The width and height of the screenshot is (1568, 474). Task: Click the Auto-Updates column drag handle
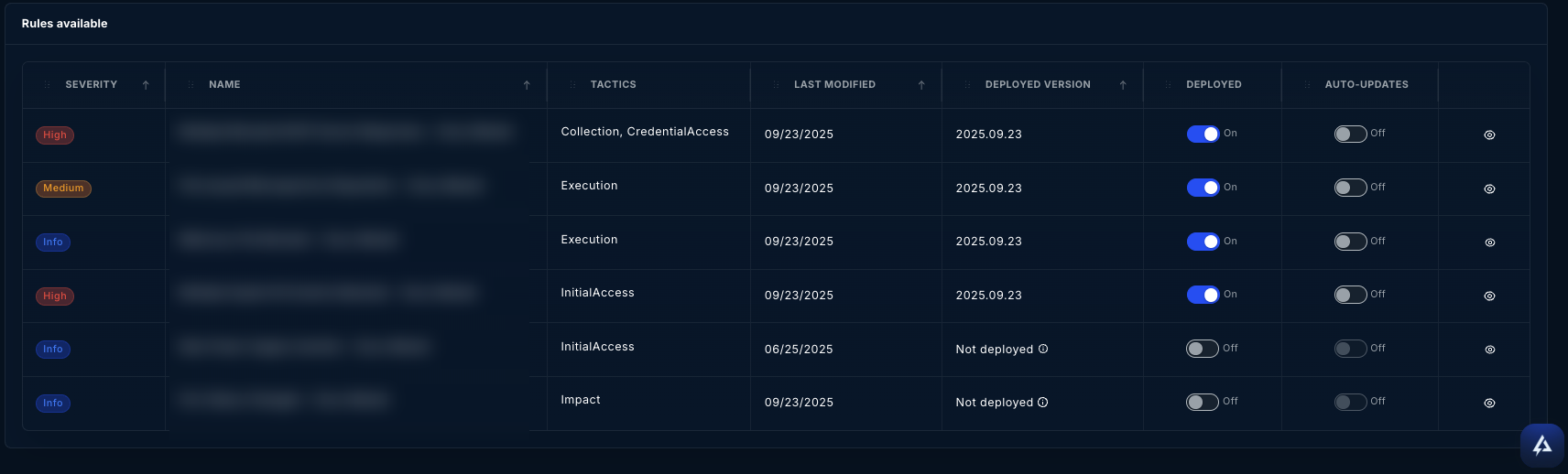pyautogui.click(x=1307, y=85)
